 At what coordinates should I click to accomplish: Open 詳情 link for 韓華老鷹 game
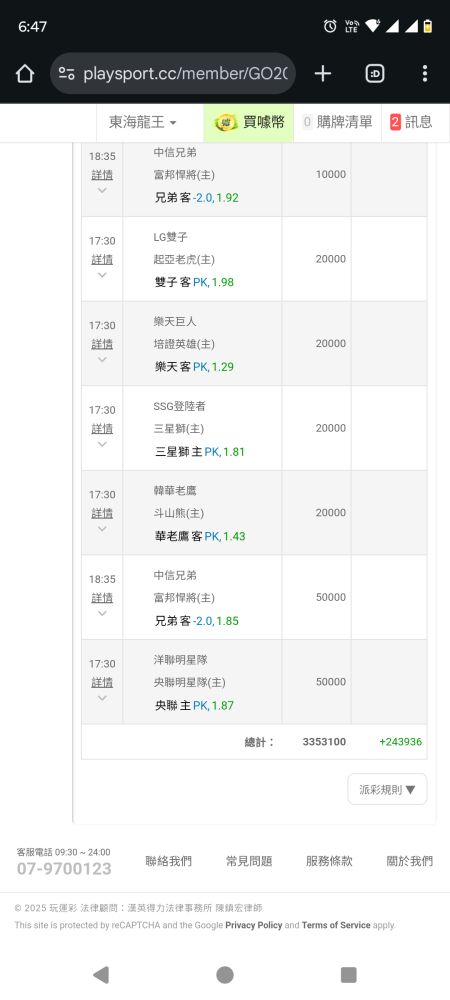click(x=102, y=513)
